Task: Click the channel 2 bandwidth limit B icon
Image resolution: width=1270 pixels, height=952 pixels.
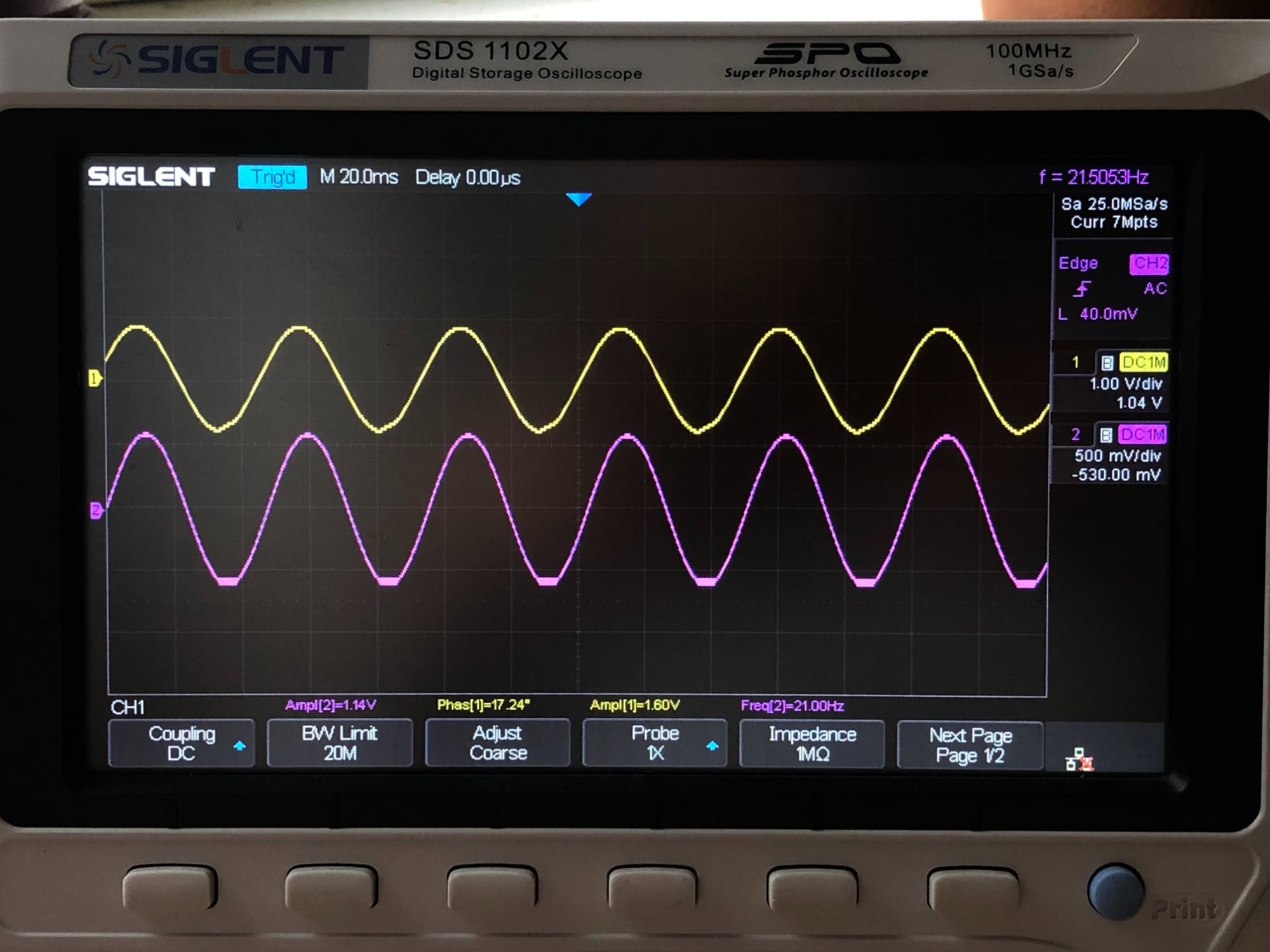Action: pyautogui.click(x=1106, y=435)
